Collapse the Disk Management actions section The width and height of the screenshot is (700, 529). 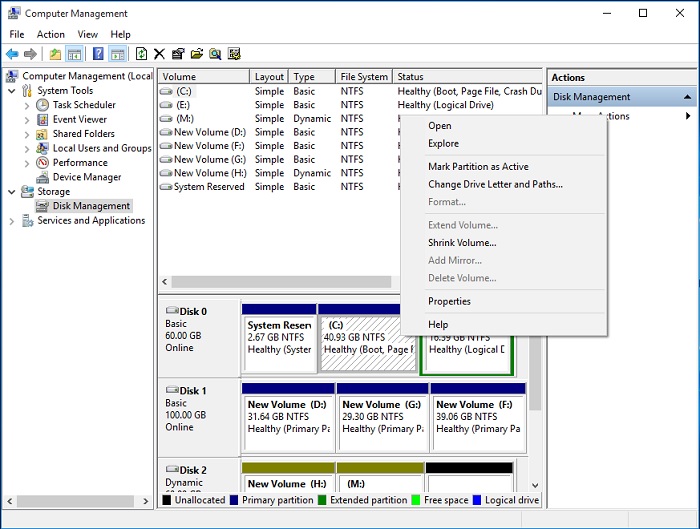click(688, 97)
